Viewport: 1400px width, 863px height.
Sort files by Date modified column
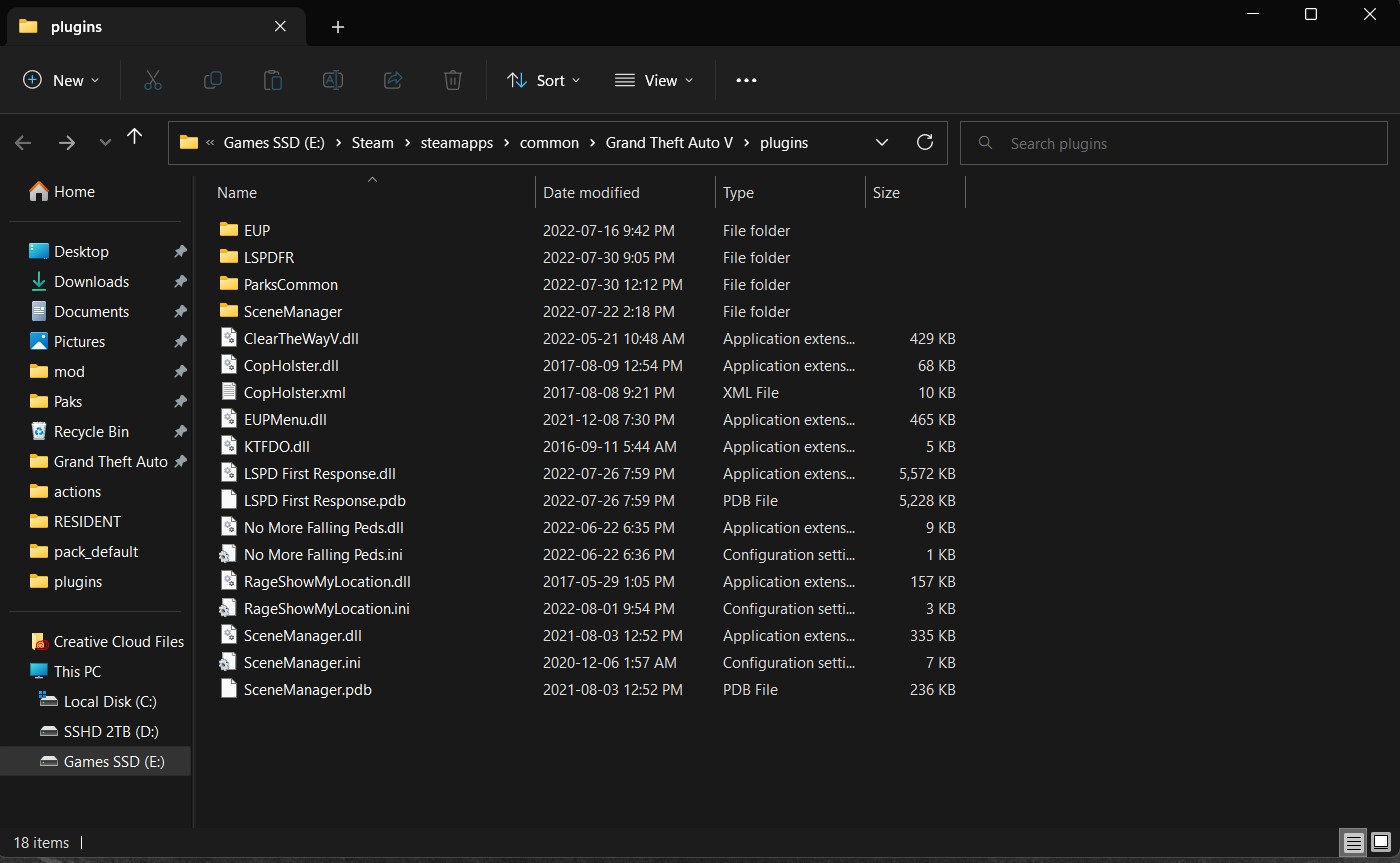(x=591, y=193)
